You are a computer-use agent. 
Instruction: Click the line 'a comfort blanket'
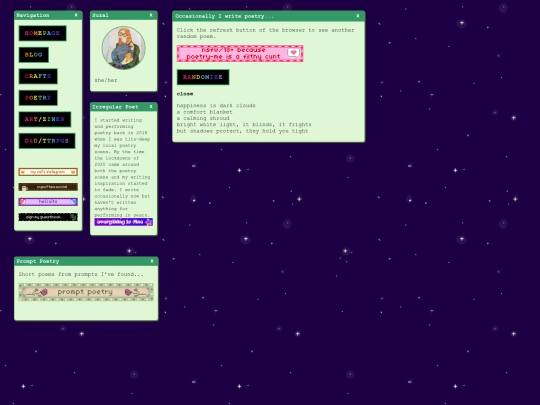tap(205, 112)
